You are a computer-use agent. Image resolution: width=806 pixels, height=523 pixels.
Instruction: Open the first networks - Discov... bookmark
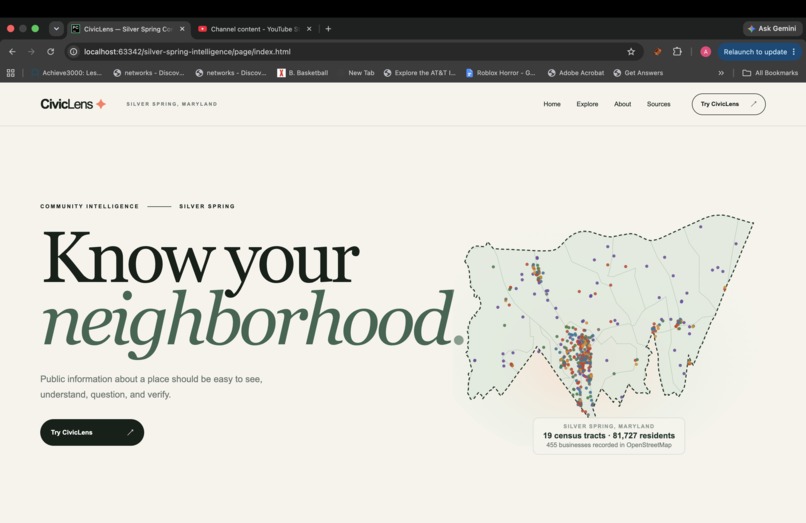(x=149, y=73)
